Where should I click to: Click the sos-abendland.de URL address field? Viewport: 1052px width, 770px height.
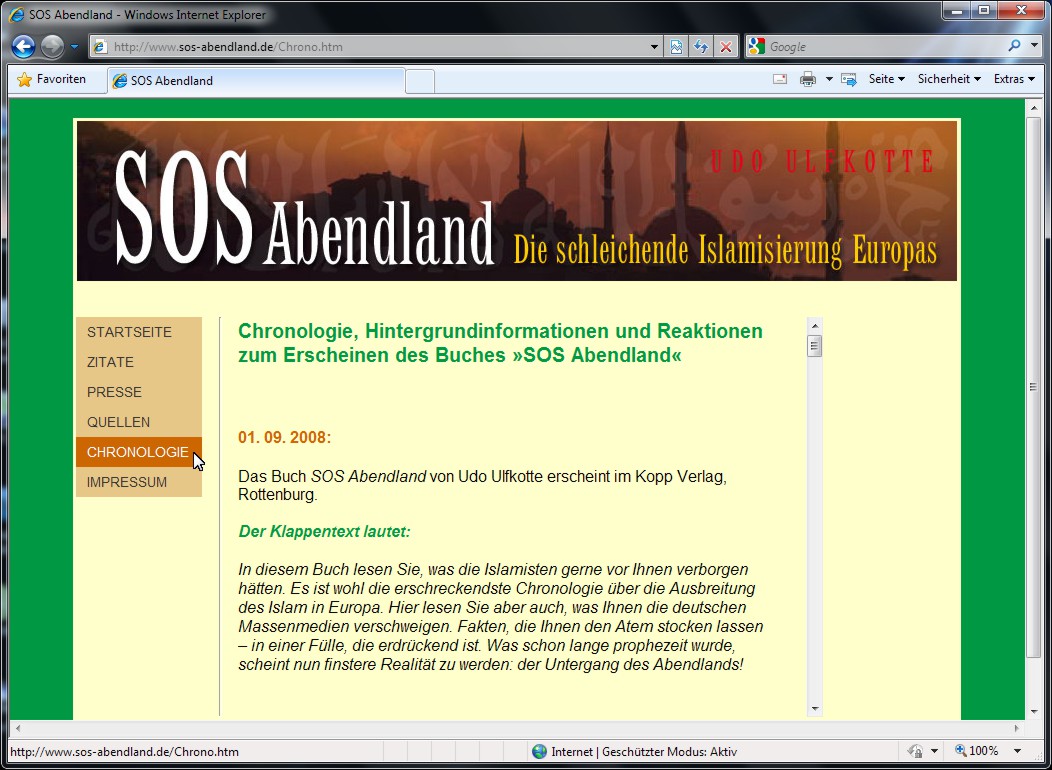point(377,47)
